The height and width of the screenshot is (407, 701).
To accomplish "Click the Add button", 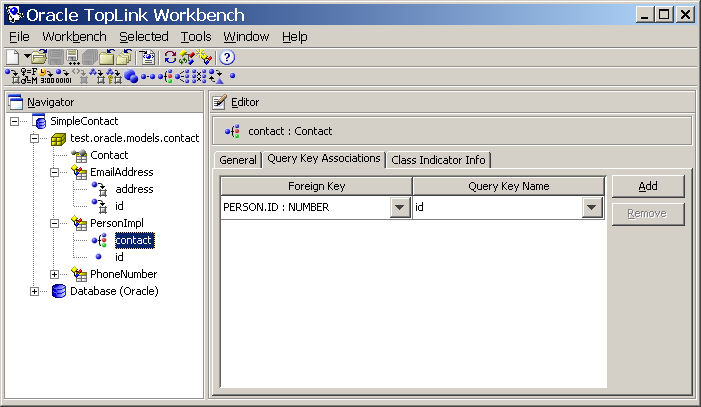I will pos(648,186).
